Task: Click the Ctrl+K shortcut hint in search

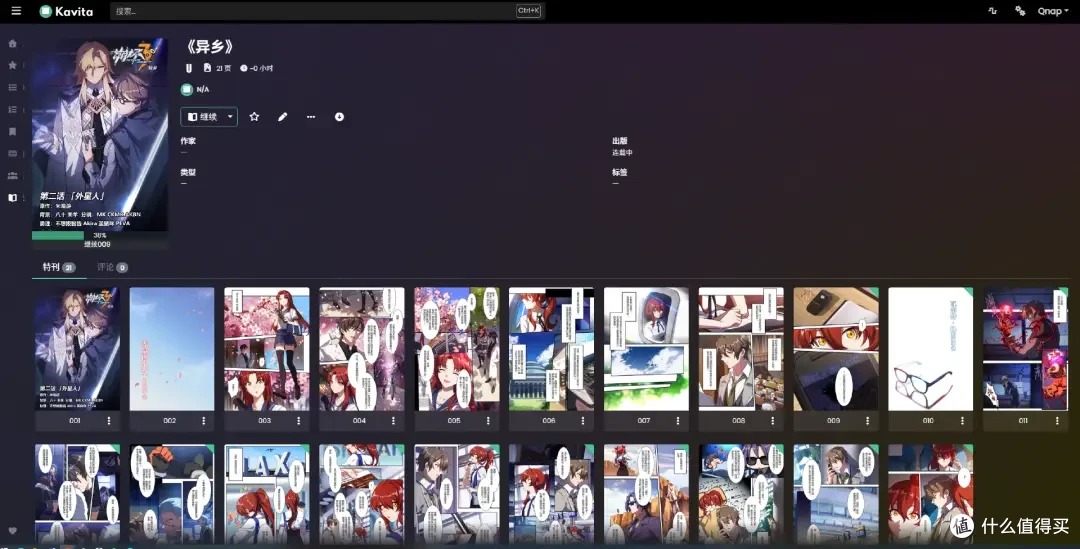Action: (528, 11)
